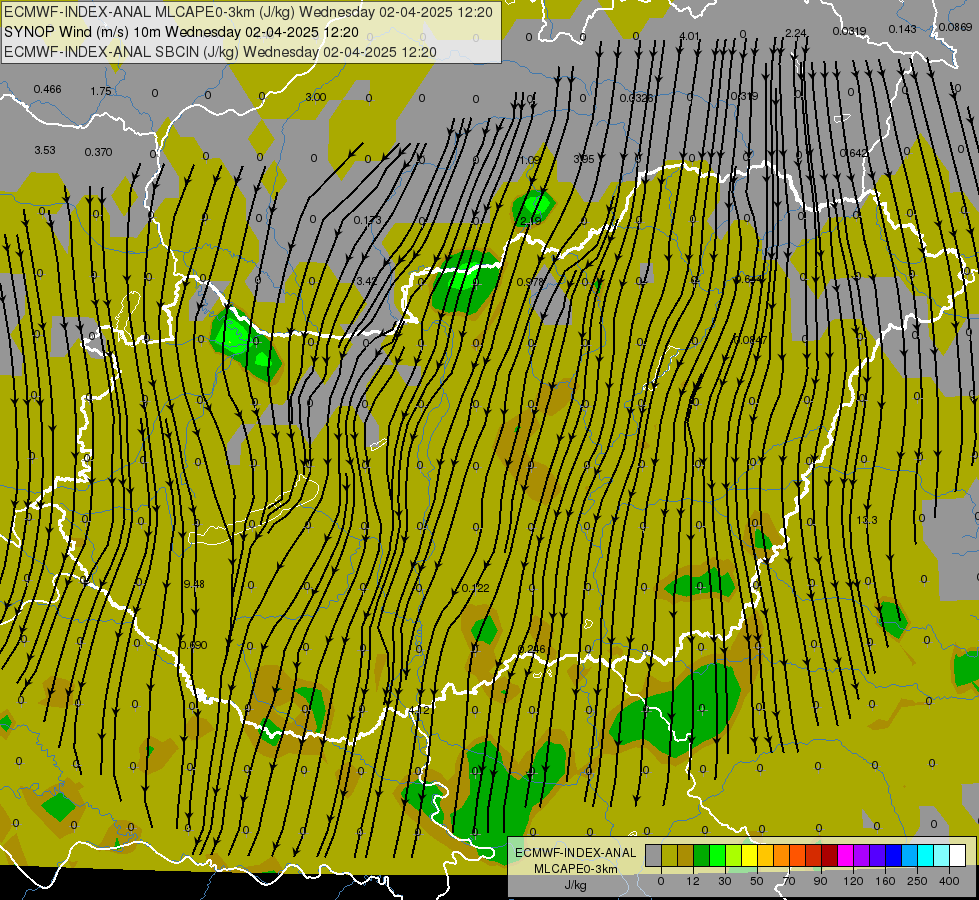Image resolution: width=979 pixels, height=900 pixels.
Task: Select the pure blue legend swatch
Action: (x=894, y=855)
